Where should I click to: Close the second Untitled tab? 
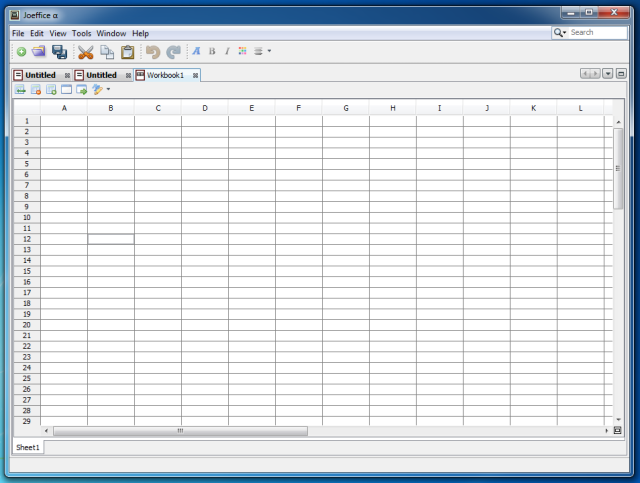click(128, 76)
